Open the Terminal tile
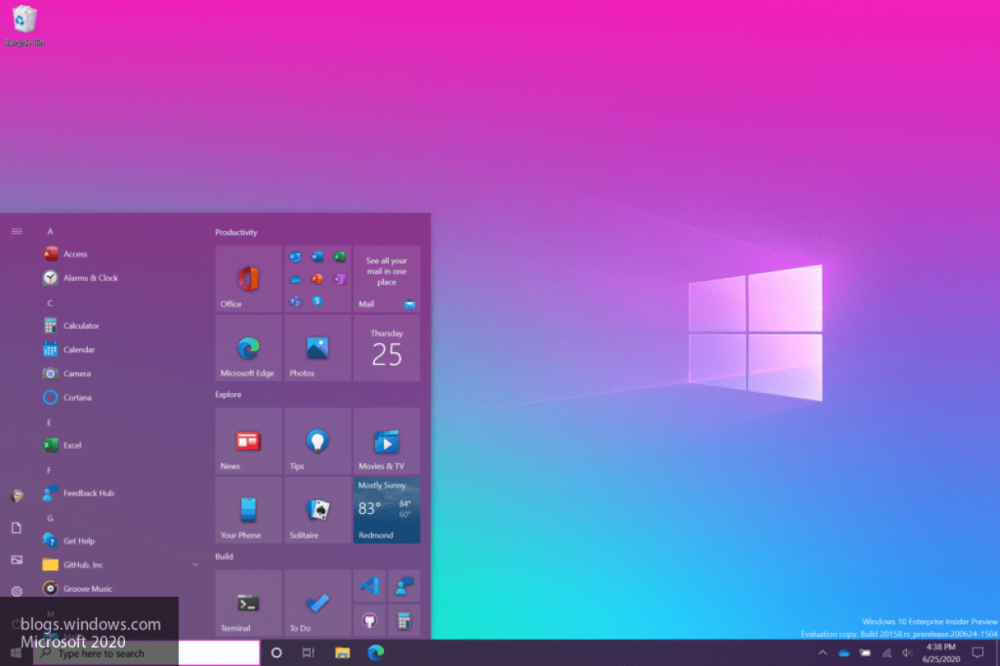Viewport: 1000px width, 666px height. tap(247, 600)
